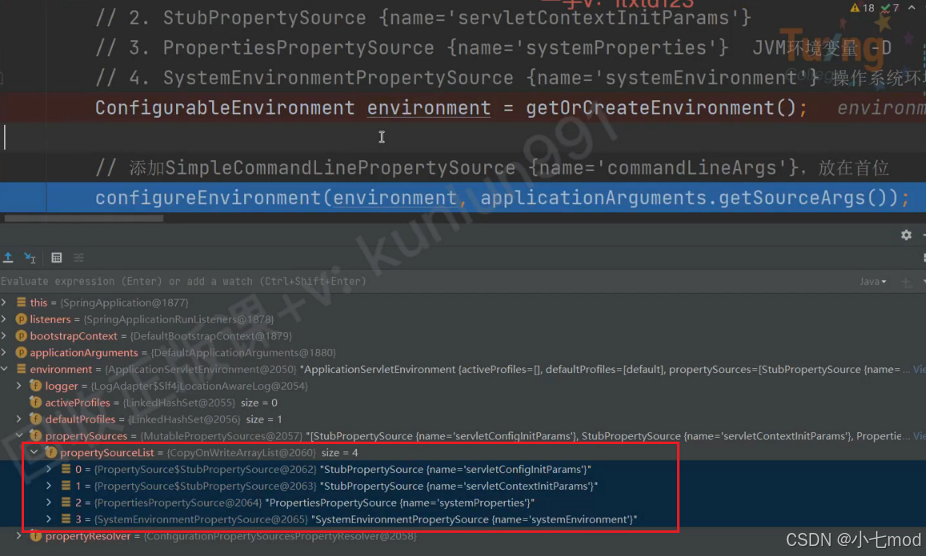Image resolution: width=926 pixels, height=556 pixels.
Task: Select the StubPropertySource@2063 row
Action: [463, 486]
